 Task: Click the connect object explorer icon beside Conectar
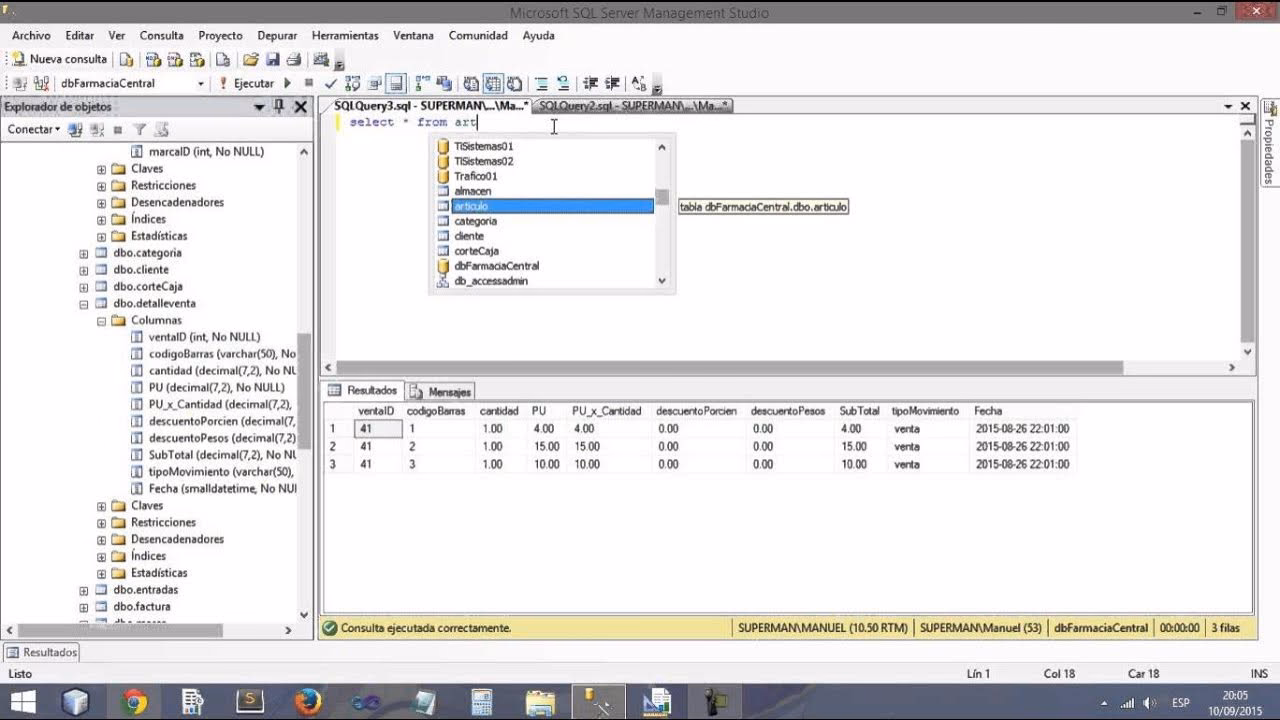click(75, 129)
